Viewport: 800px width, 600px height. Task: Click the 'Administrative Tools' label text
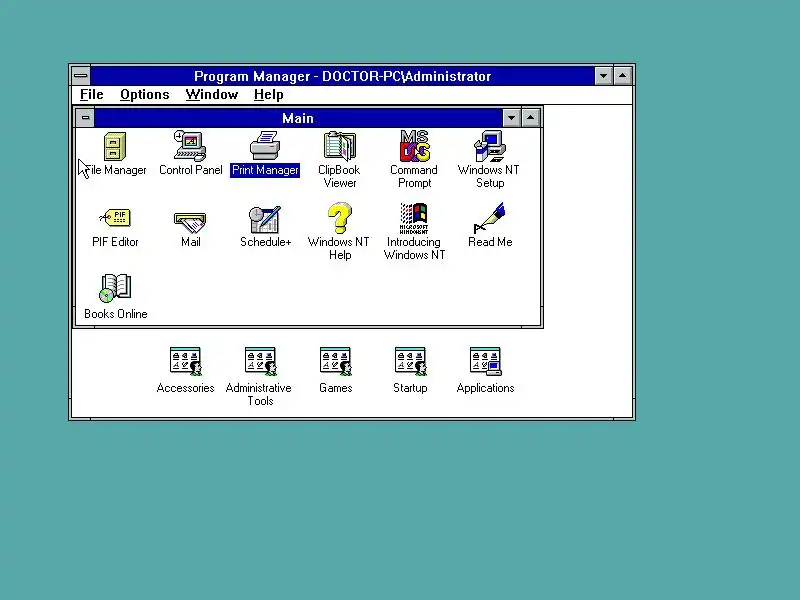[x=259, y=394]
